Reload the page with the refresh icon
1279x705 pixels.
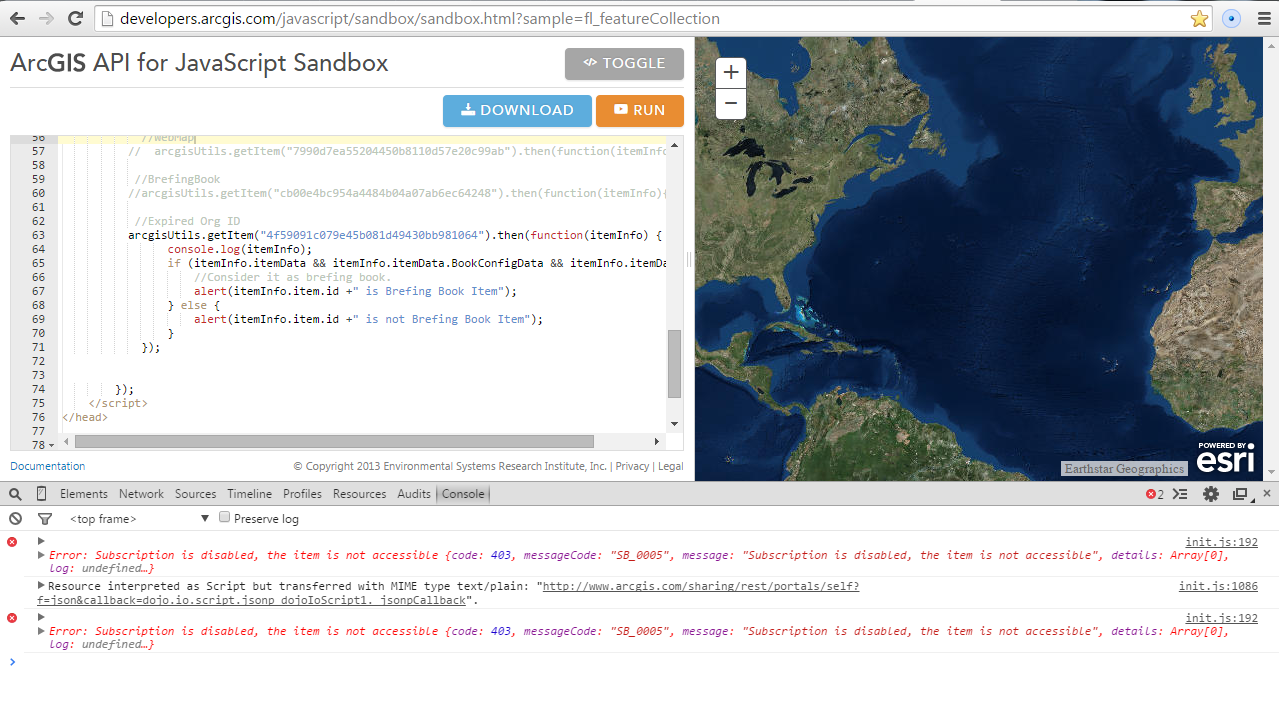[x=75, y=18]
